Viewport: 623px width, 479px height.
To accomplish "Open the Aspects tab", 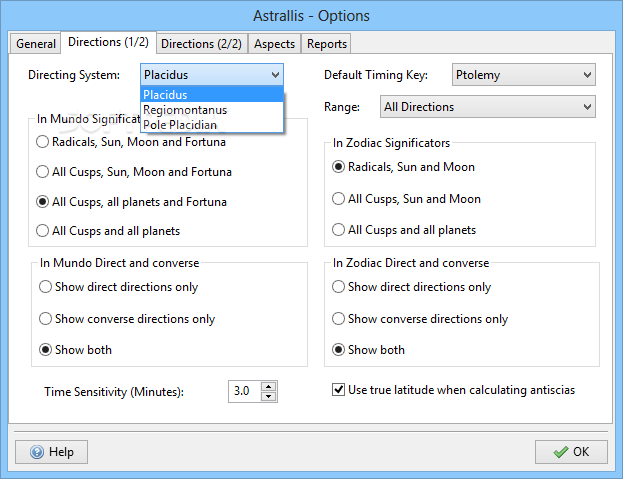I will click(x=275, y=44).
